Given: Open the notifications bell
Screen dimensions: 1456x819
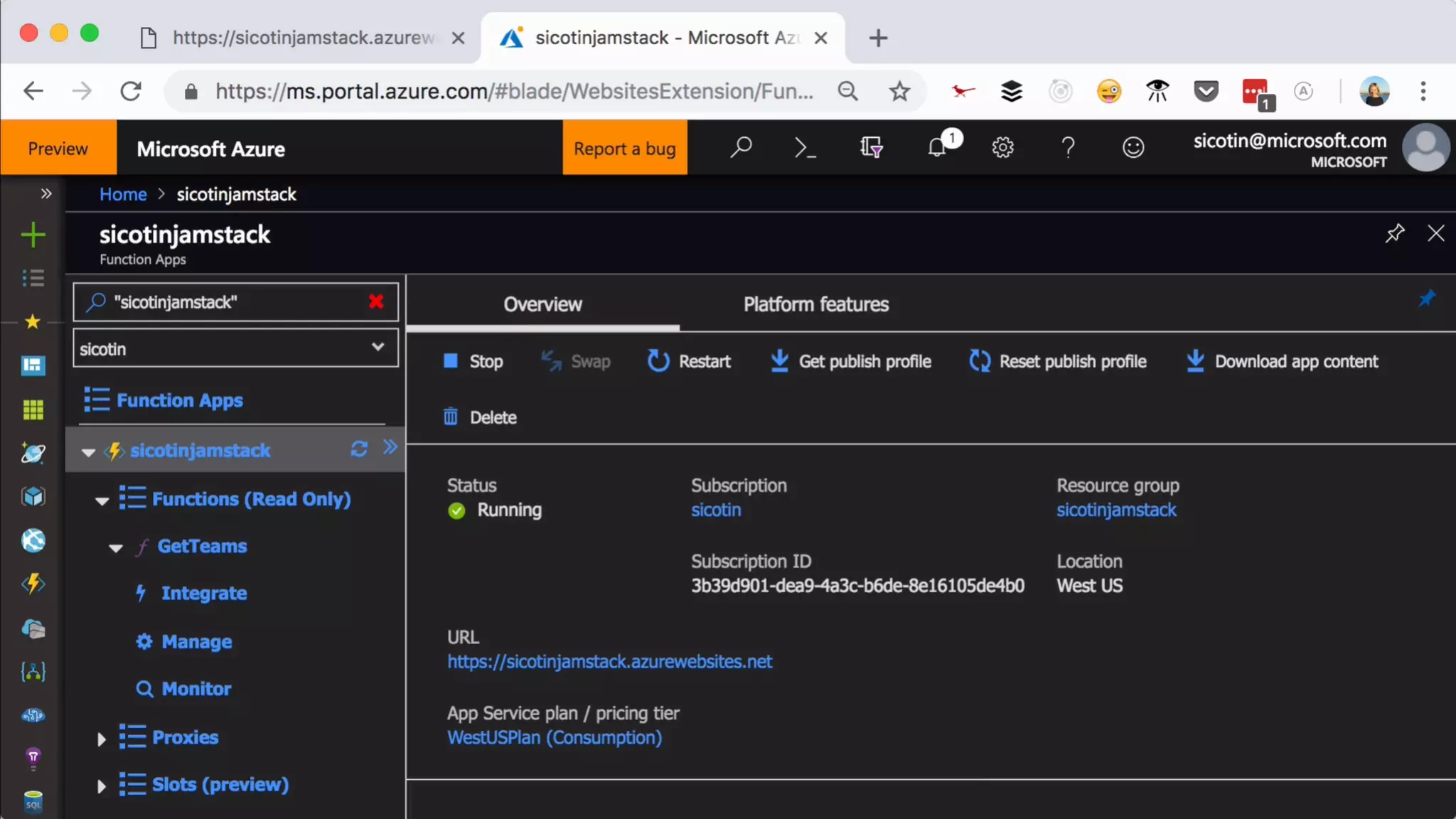Looking at the screenshot, I should (x=938, y=147).
